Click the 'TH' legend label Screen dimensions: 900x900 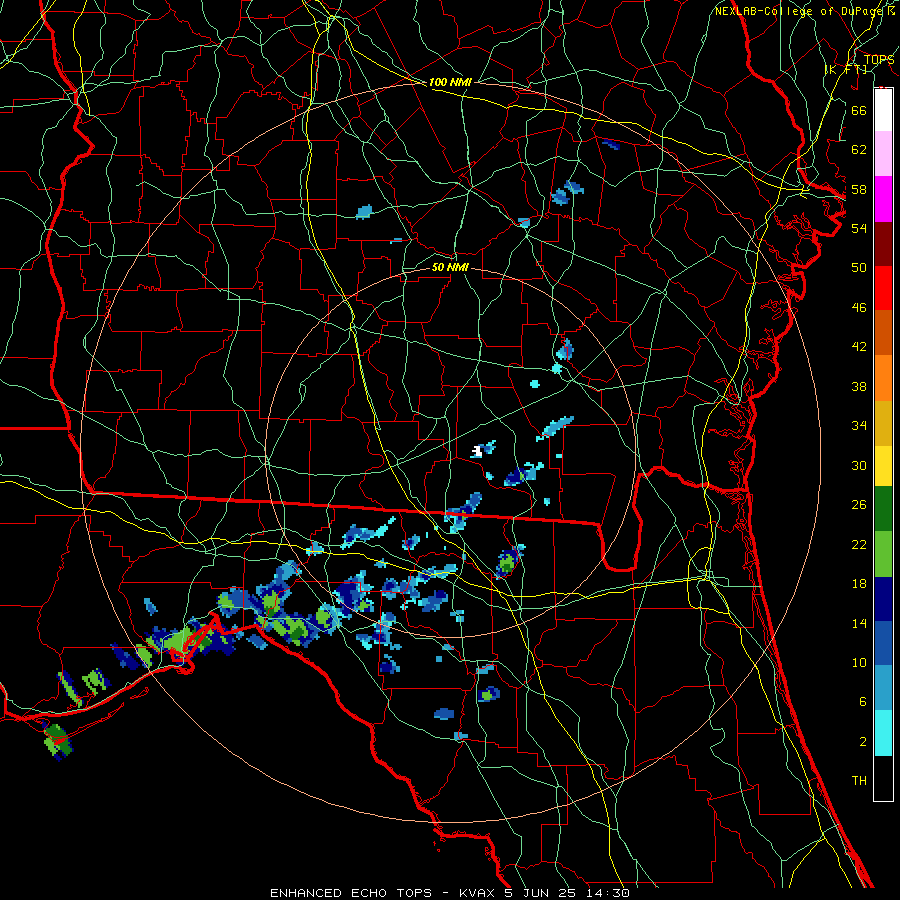pos(859,781)
